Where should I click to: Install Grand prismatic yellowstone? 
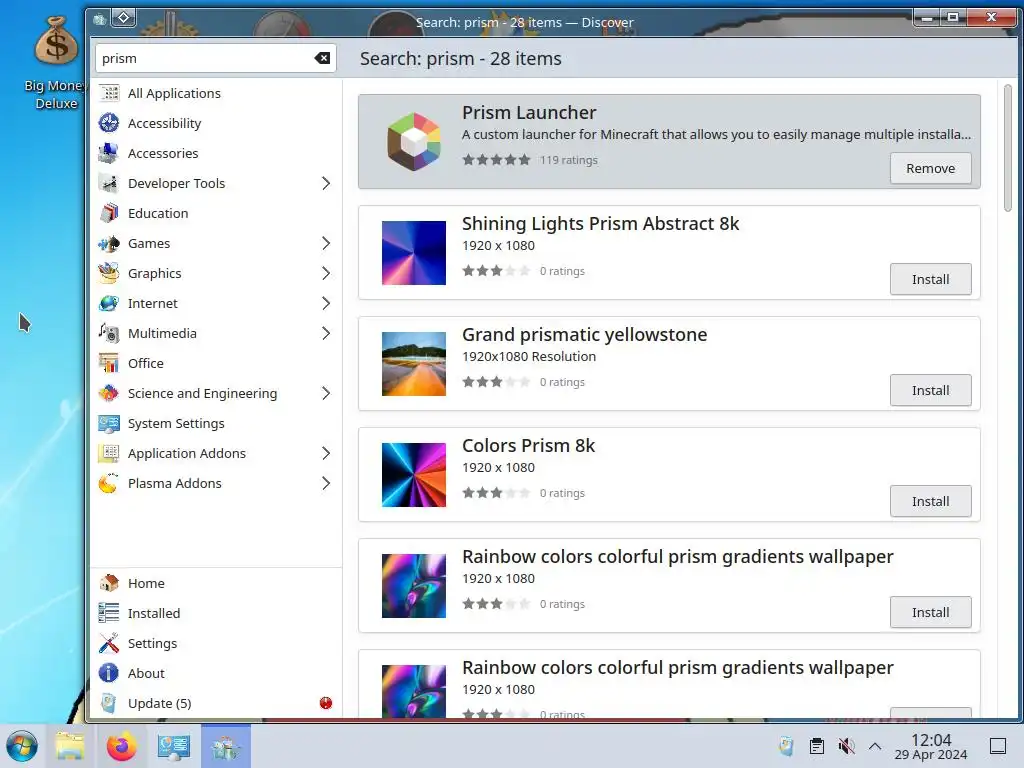930,391
